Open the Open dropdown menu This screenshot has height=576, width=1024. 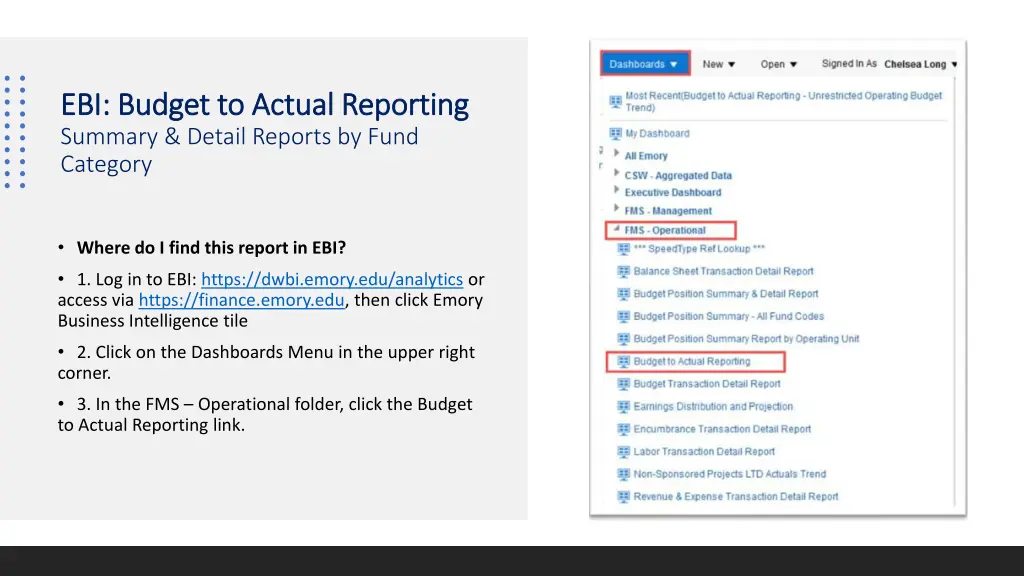tap(778, 64)
